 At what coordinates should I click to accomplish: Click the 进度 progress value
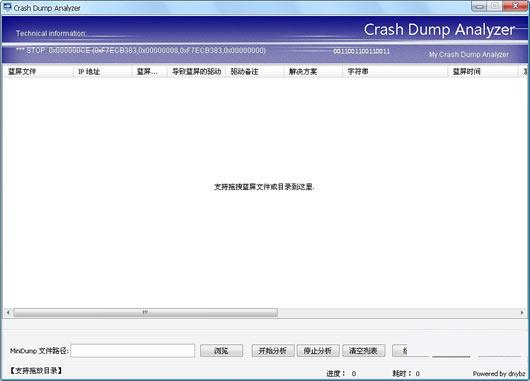(x=354, y=374)
